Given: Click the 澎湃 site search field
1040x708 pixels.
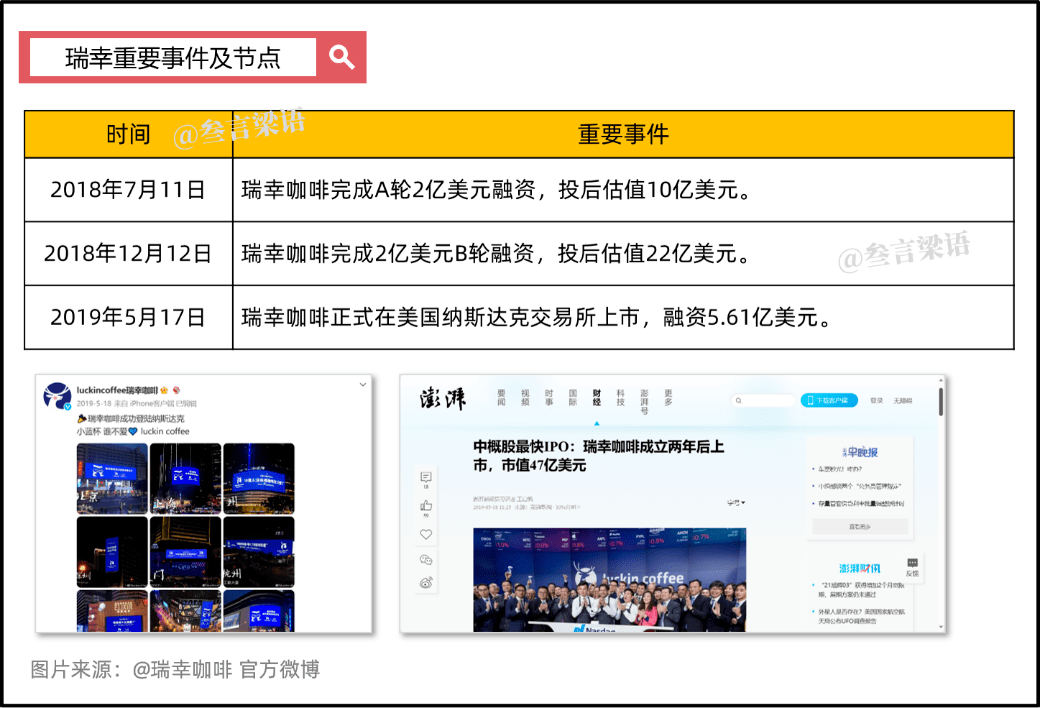Looking at the screenshot, I should coord(763,400).
